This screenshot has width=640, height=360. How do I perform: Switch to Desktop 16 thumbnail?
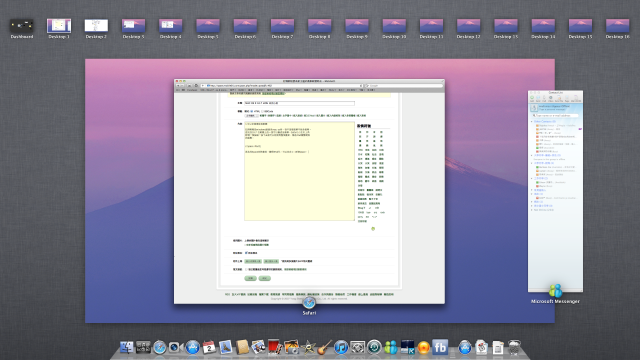coord(618,26)
